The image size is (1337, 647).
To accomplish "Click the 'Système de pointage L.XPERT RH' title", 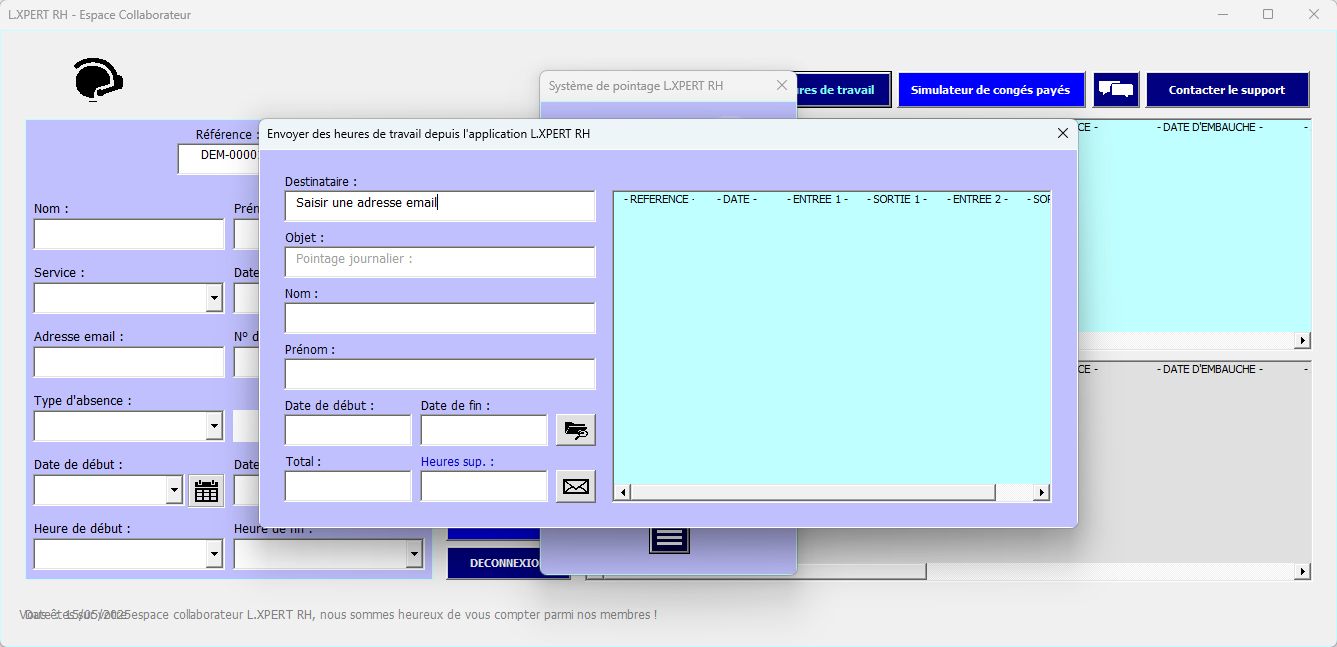I will tap(636, 86).
